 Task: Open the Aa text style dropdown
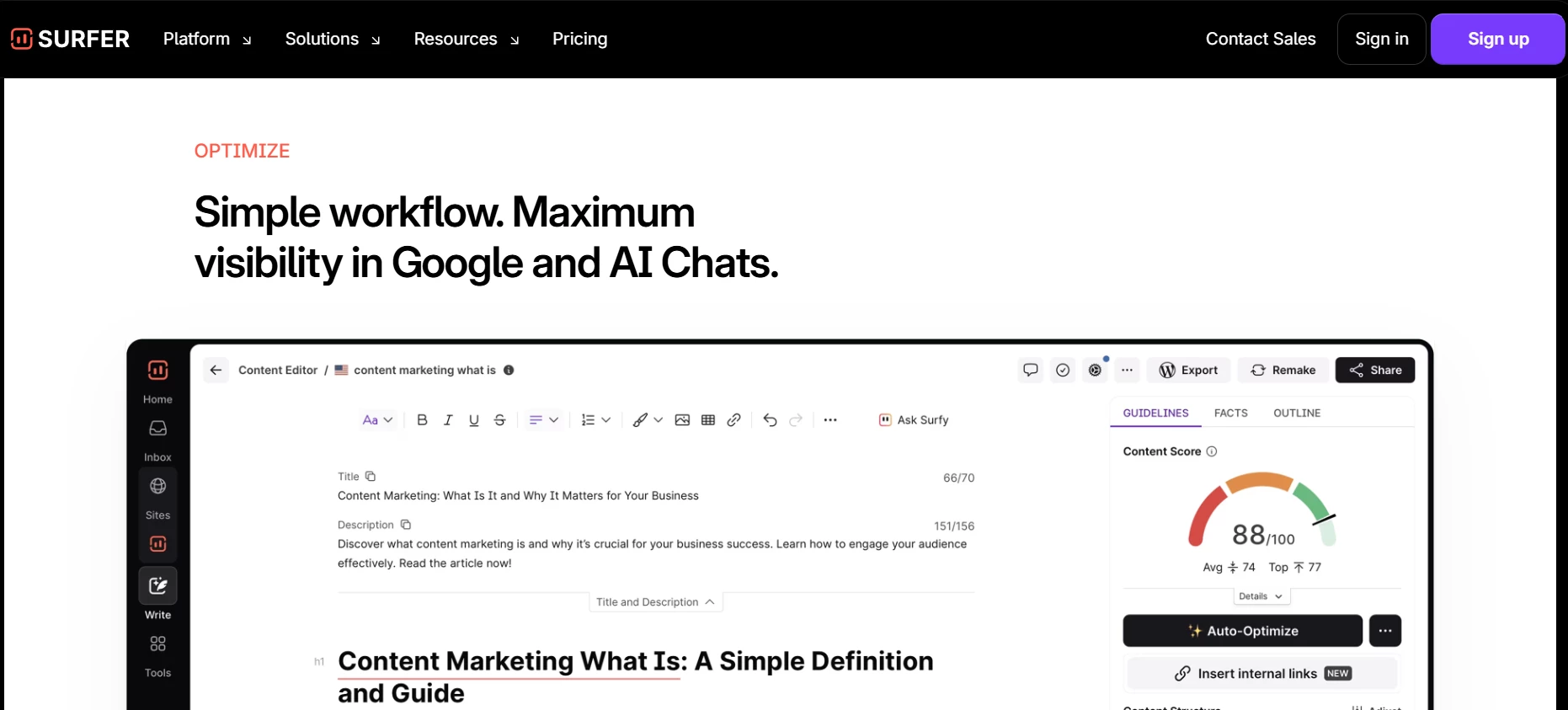click(x=377, y=419)
